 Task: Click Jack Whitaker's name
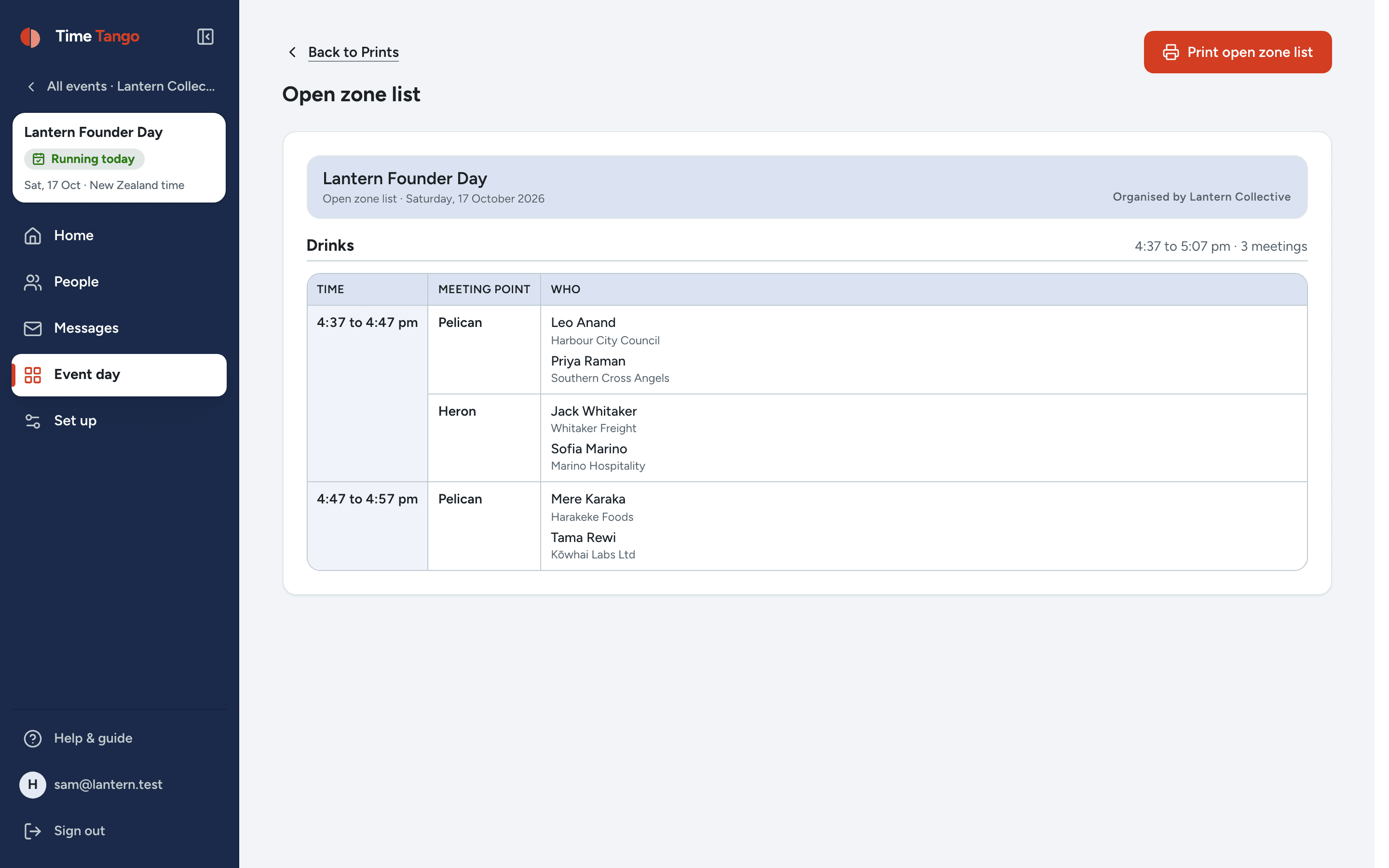tap(594, 411)
